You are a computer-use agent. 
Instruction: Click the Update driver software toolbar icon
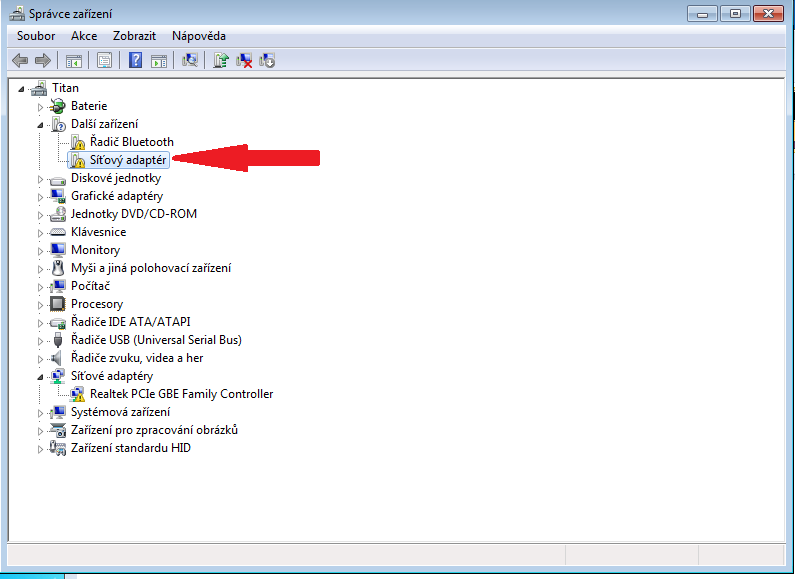[x=221, y=61]
